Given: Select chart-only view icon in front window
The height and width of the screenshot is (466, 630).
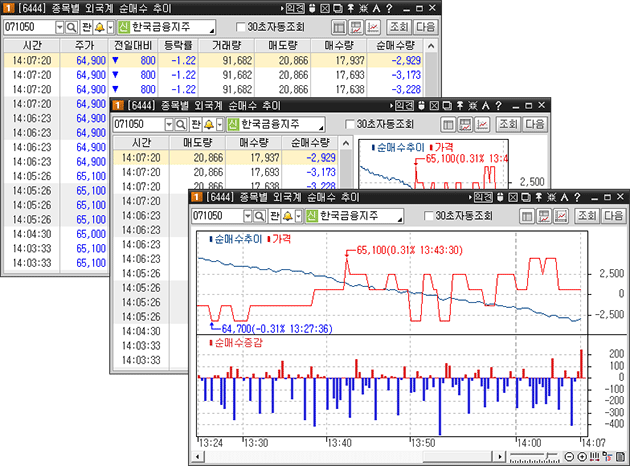Looking at the screenshot, I should tap(561, 217).
